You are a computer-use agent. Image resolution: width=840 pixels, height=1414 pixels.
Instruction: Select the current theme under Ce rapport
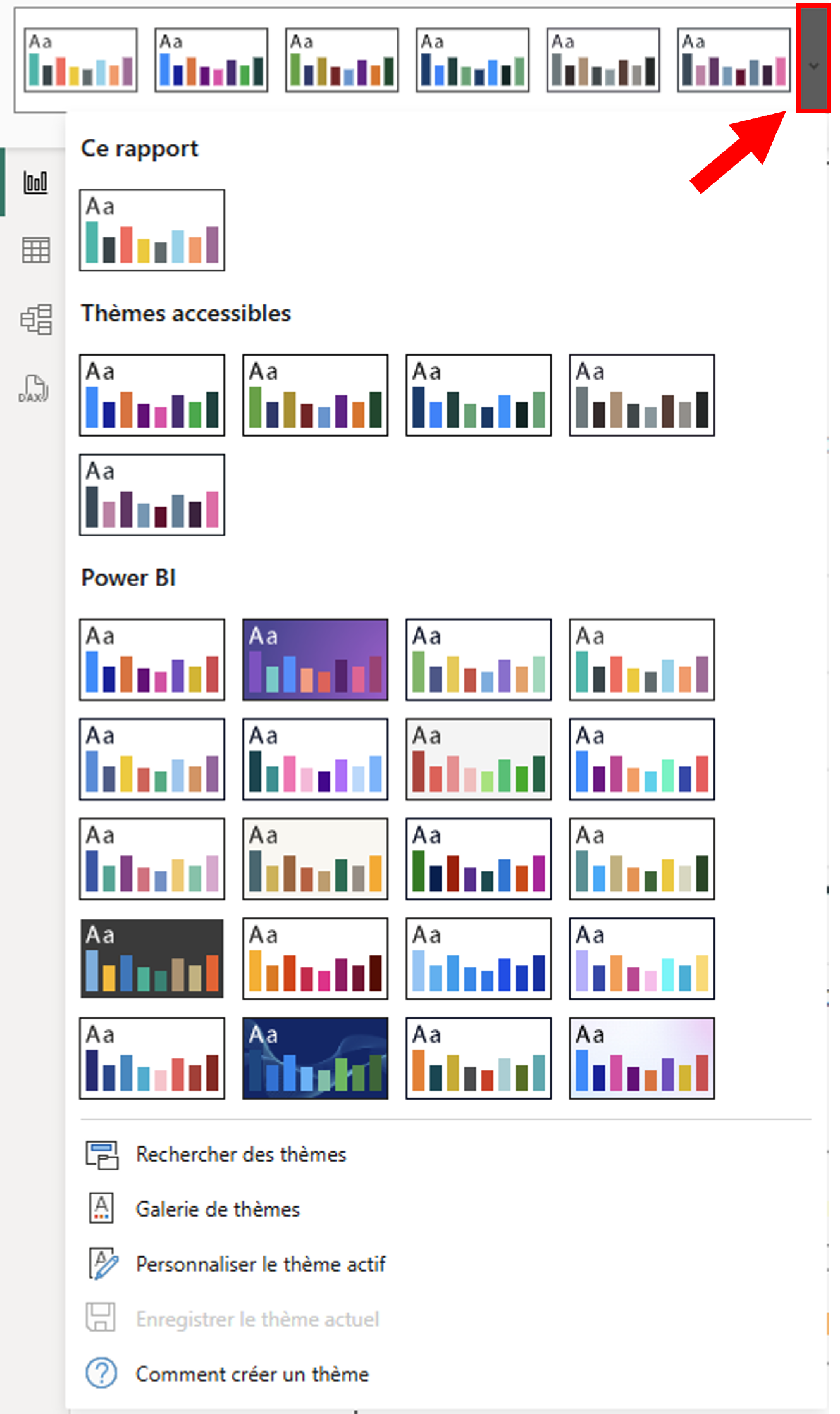pos(152,230)
